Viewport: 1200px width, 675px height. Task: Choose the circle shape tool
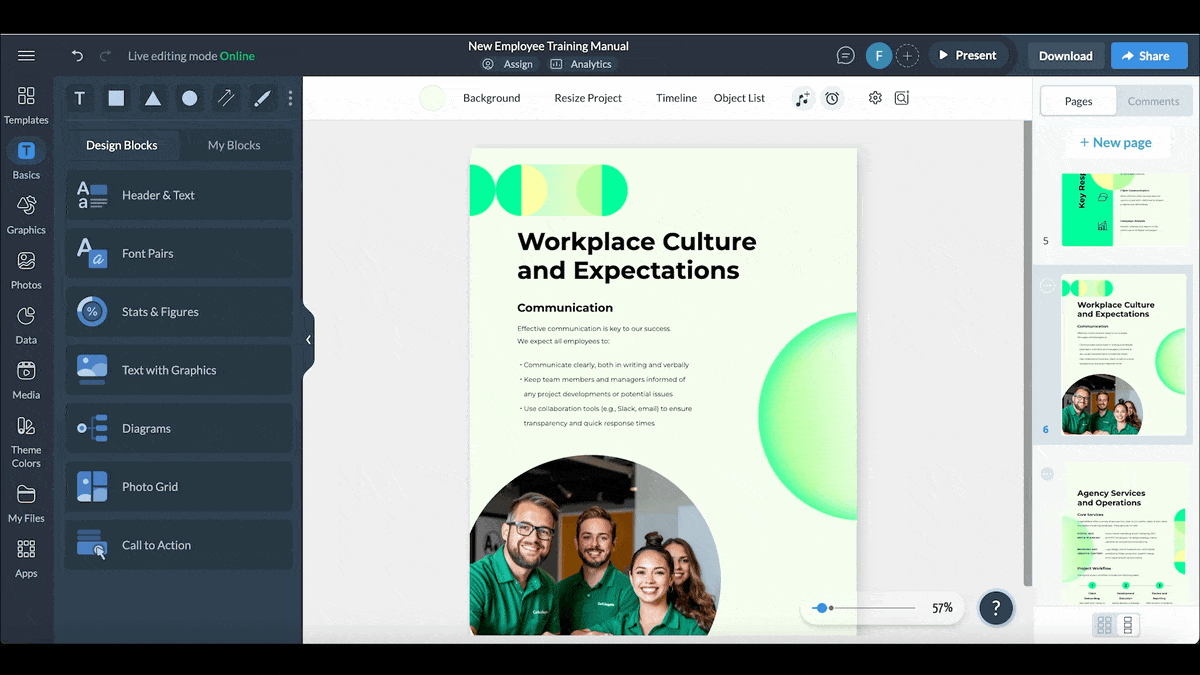(189, 98)
